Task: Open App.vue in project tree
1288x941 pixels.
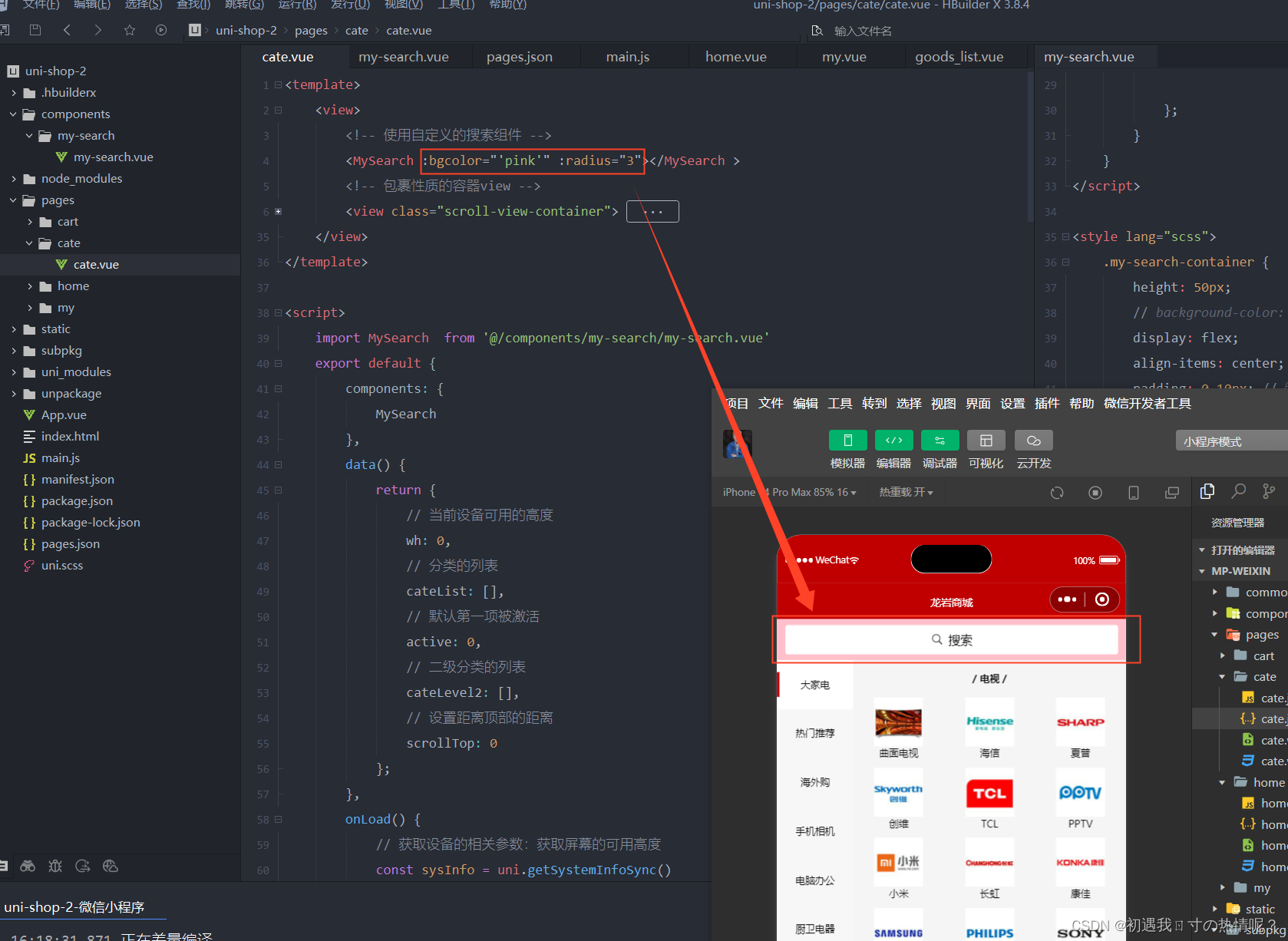Action: click(x=64, y=415)
